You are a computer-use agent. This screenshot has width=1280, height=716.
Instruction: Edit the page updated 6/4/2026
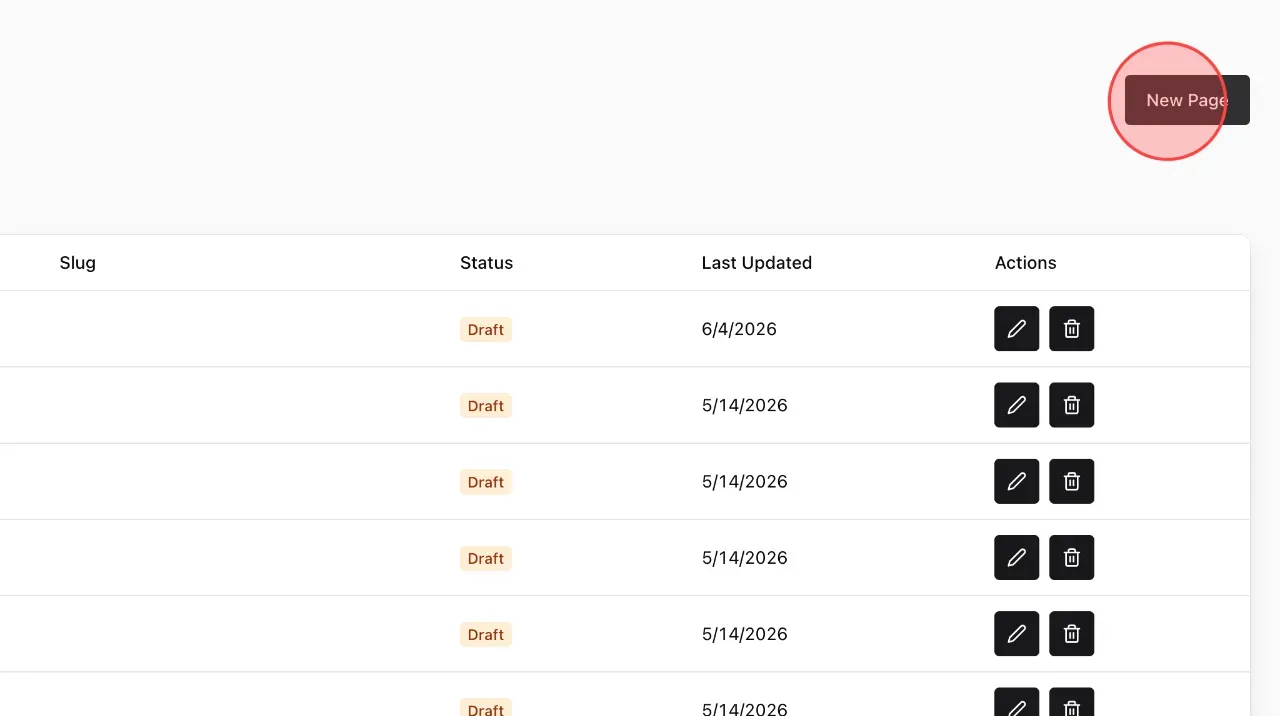[1016, 329]
